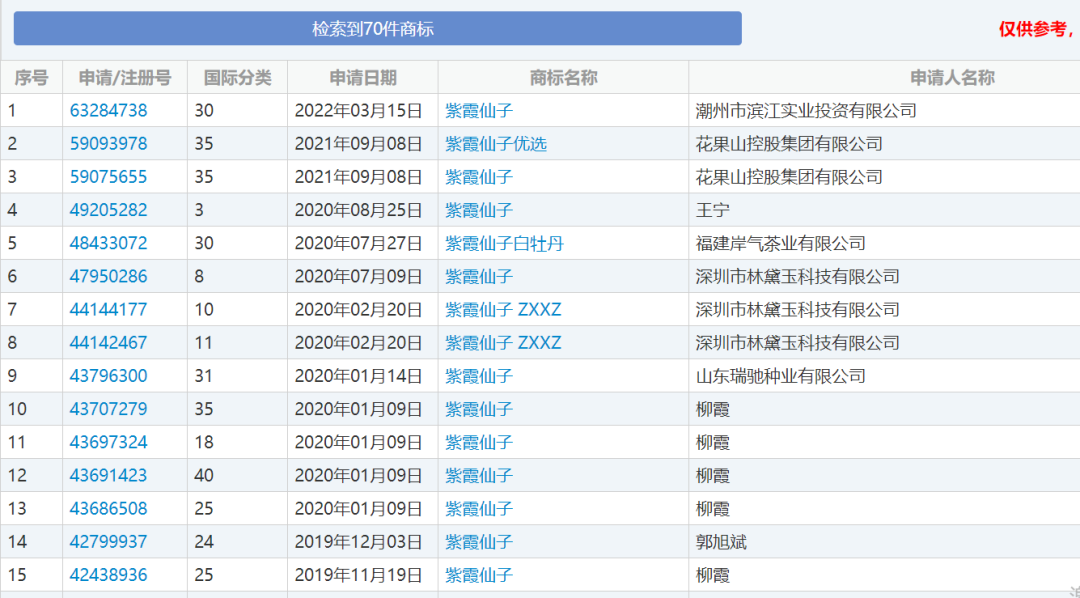Click trademark 紫霞仙子 in row 6
The width and height of the screenshot is (1080, 598).
[479, 276]
